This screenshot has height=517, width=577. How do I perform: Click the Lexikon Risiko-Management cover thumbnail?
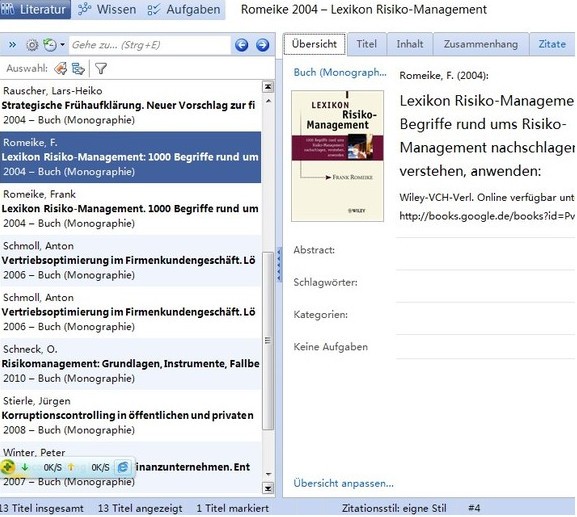(337, 156)
